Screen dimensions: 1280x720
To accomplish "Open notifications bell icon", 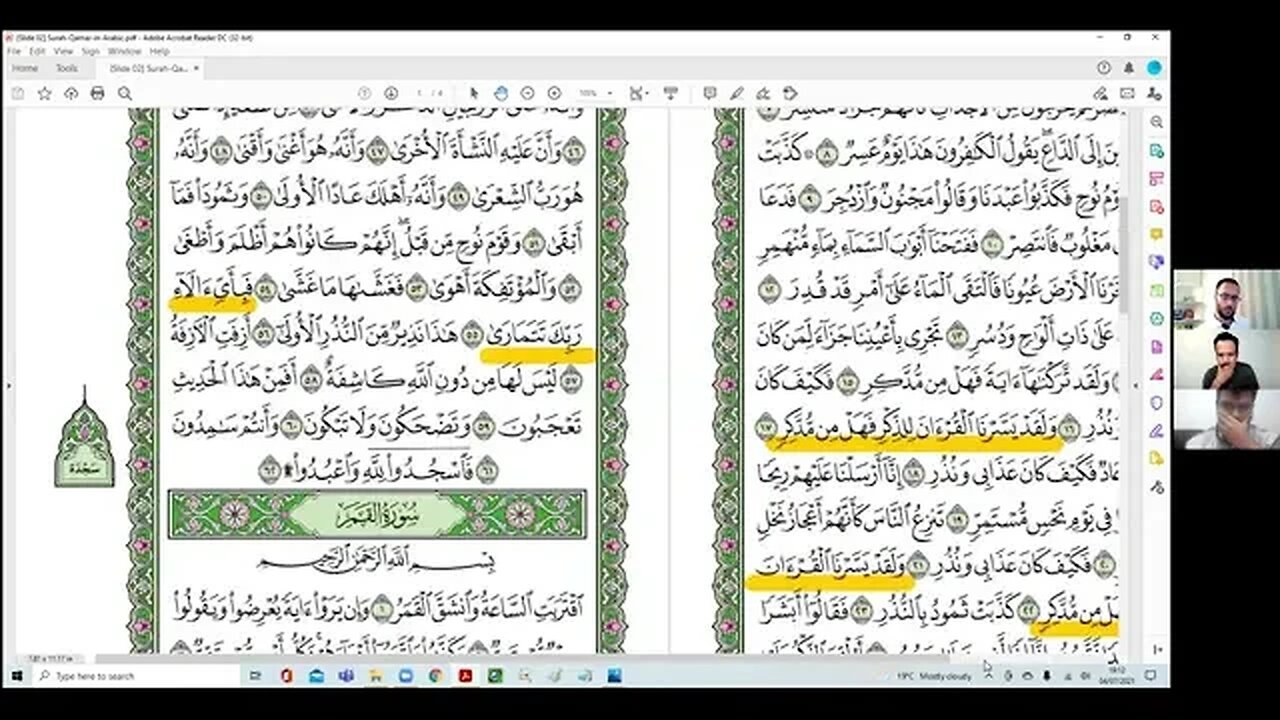I will [1129, 68].
